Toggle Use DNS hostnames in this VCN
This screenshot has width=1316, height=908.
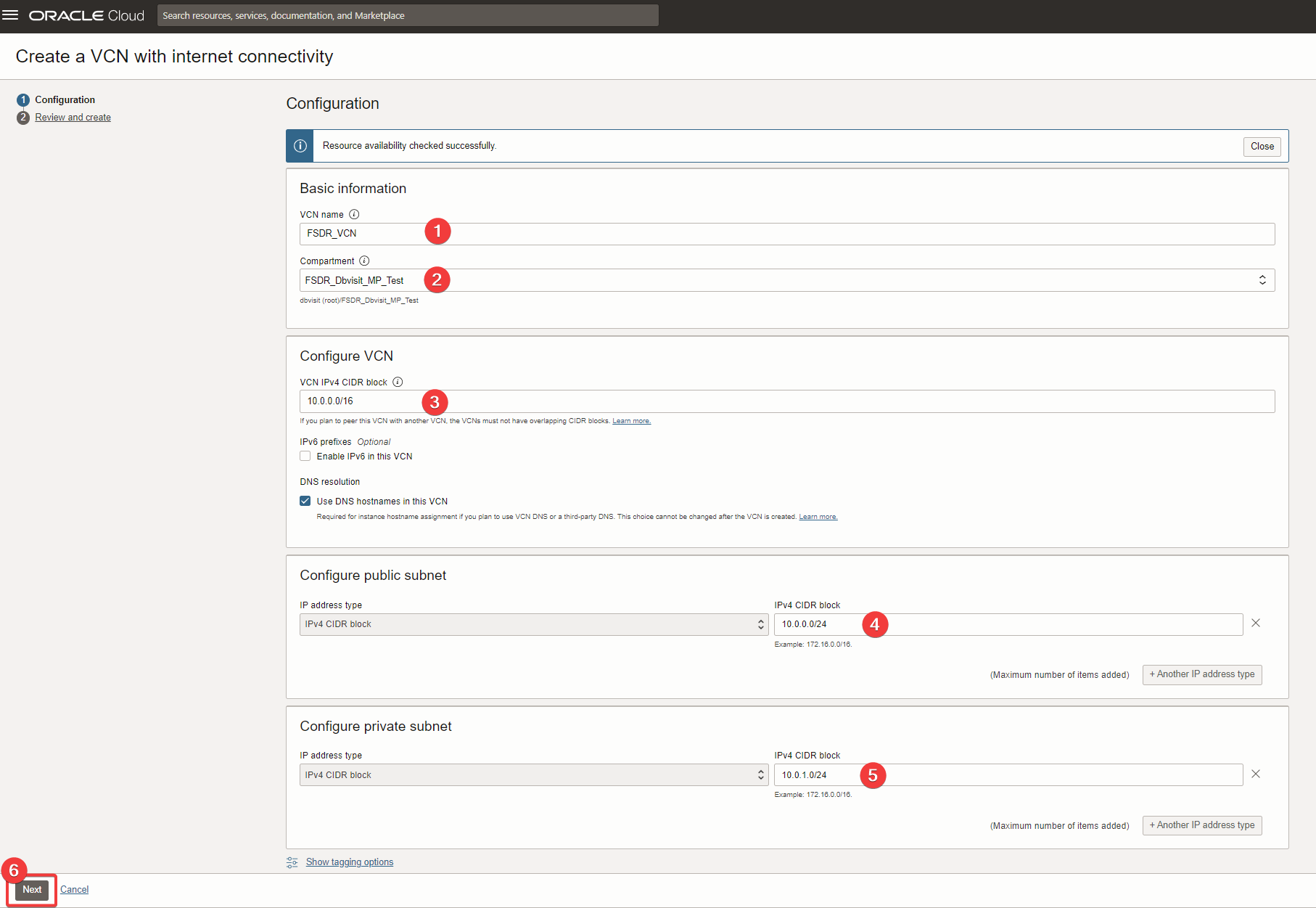click(305, 502)
